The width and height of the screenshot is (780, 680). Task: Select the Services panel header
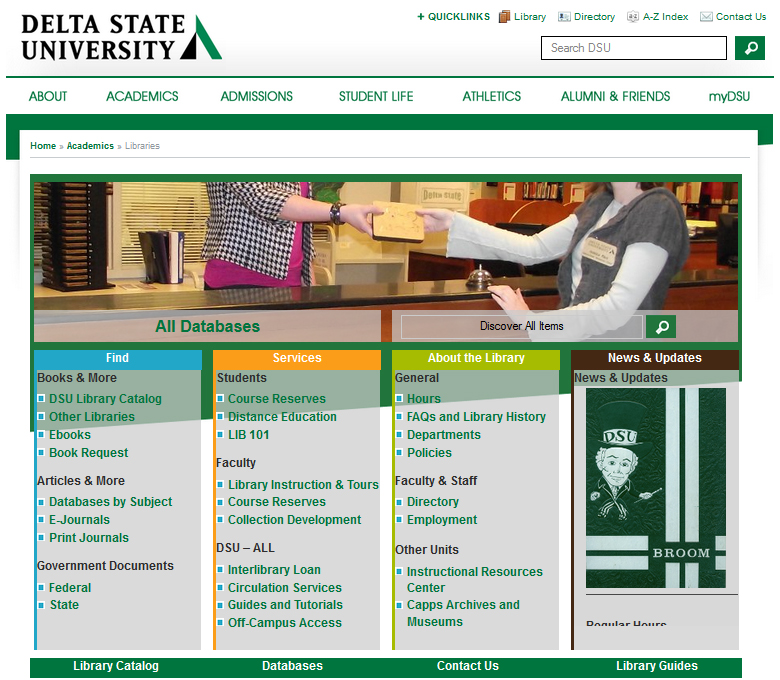coord(297,358)
